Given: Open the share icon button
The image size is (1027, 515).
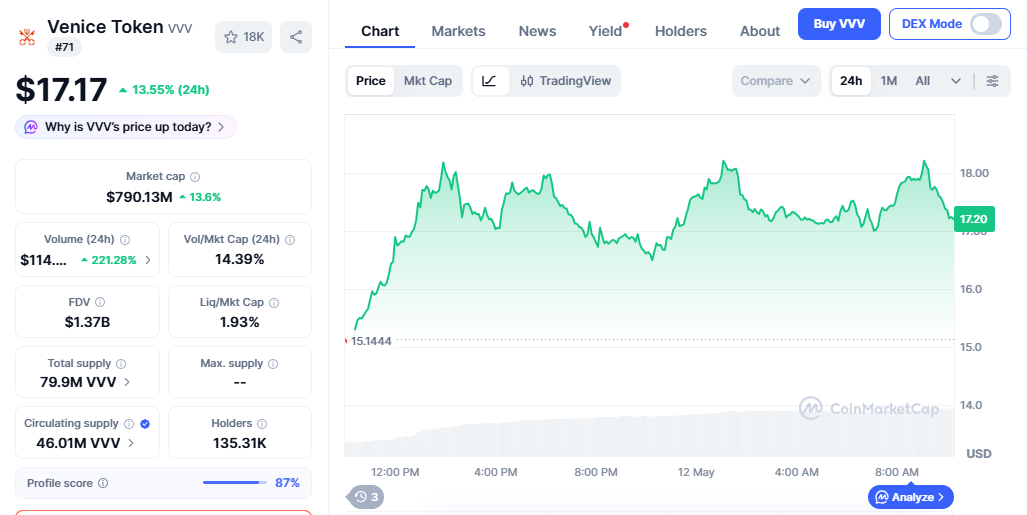Looking at the screenshot, I should 296,37.
